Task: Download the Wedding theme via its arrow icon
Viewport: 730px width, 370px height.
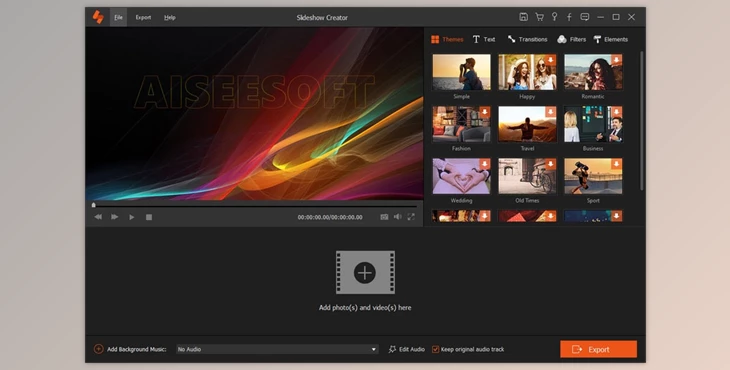Action: point(485,164)
